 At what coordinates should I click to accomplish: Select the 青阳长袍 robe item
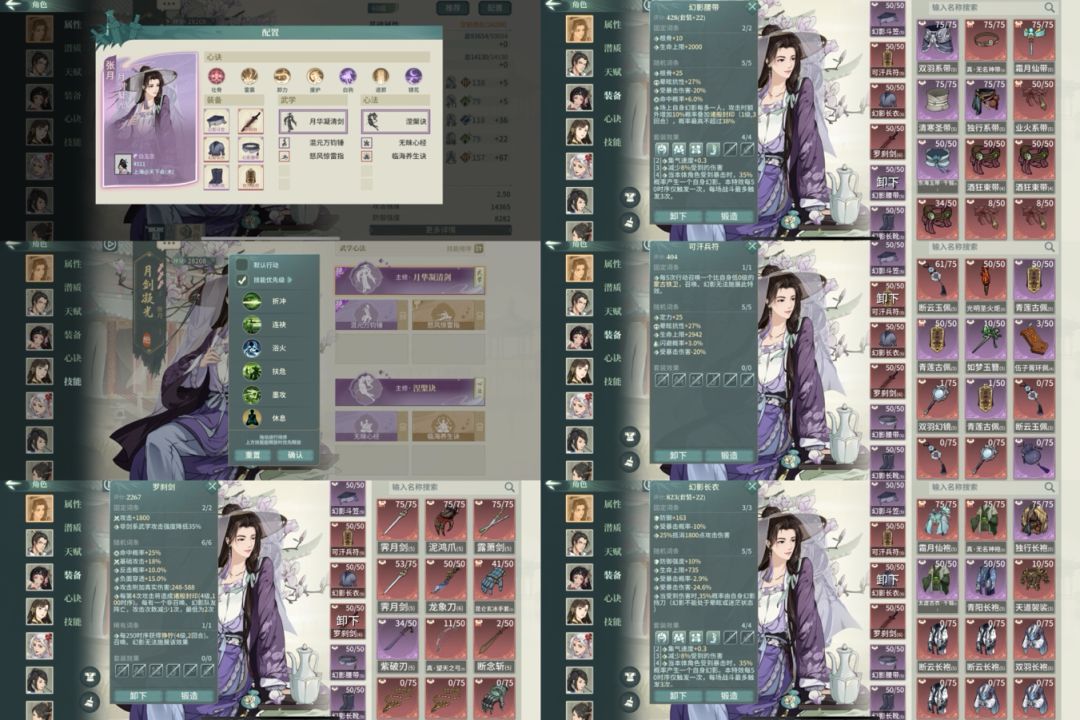click(985, 586)
